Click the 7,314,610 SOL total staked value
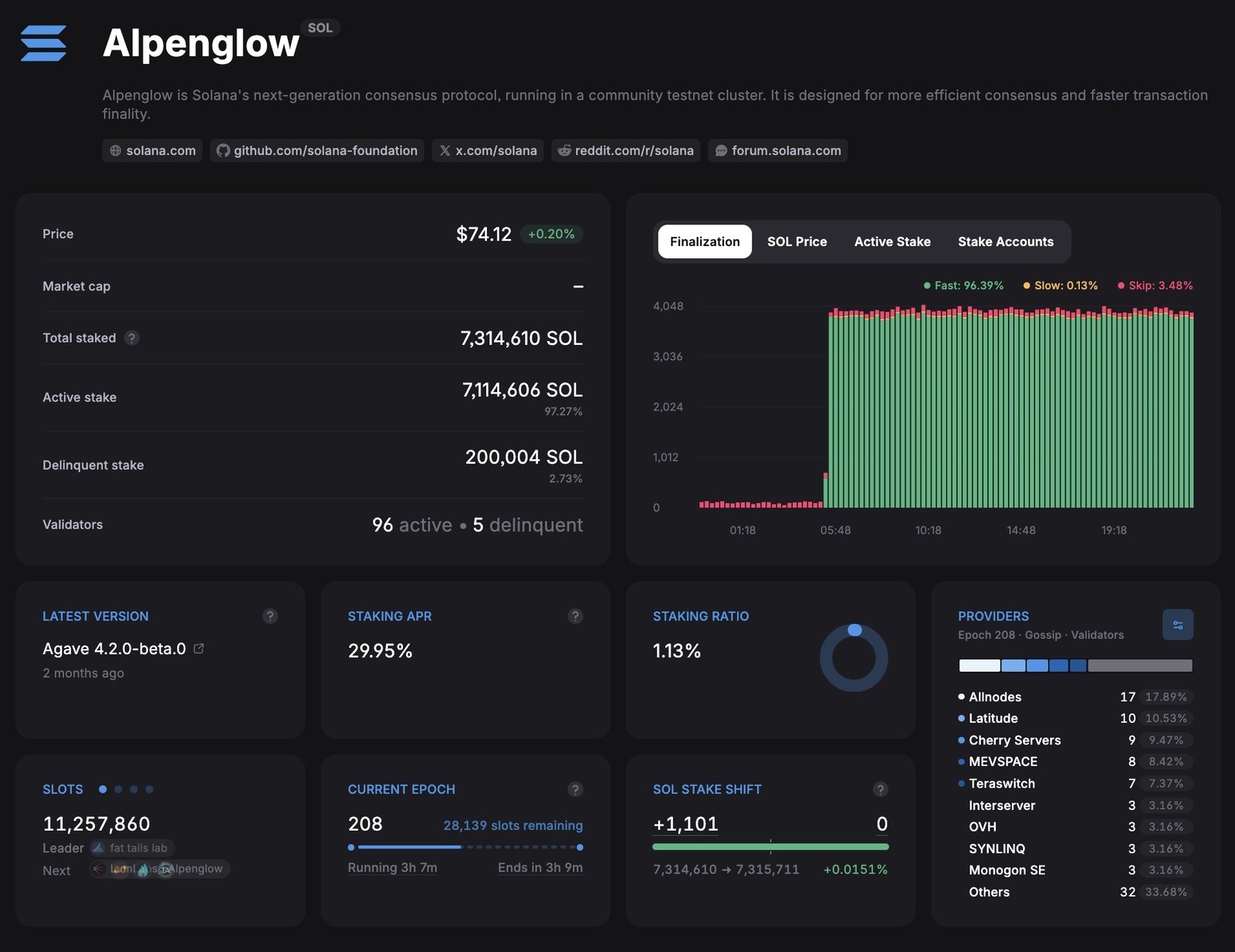Viewport: 1235px width, 952px height. [521, 338]
